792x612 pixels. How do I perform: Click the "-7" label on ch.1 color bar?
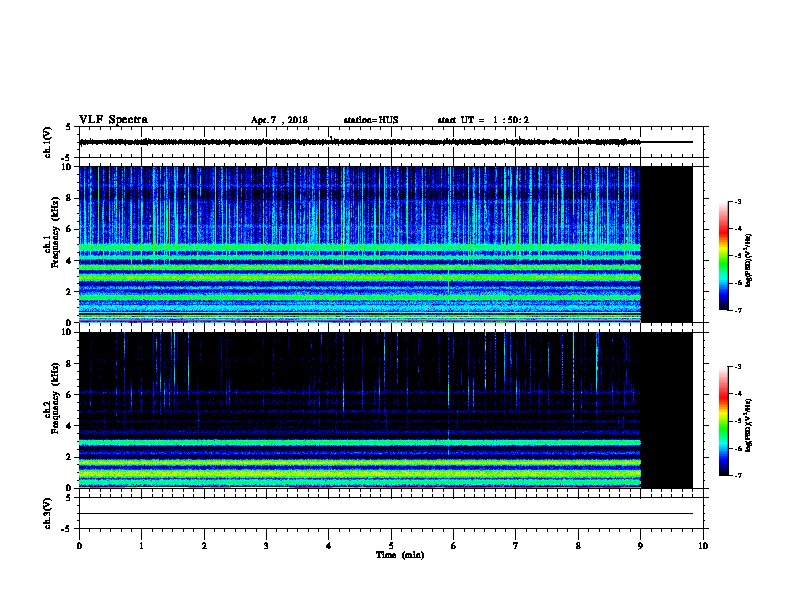click(x=737, y=310)
